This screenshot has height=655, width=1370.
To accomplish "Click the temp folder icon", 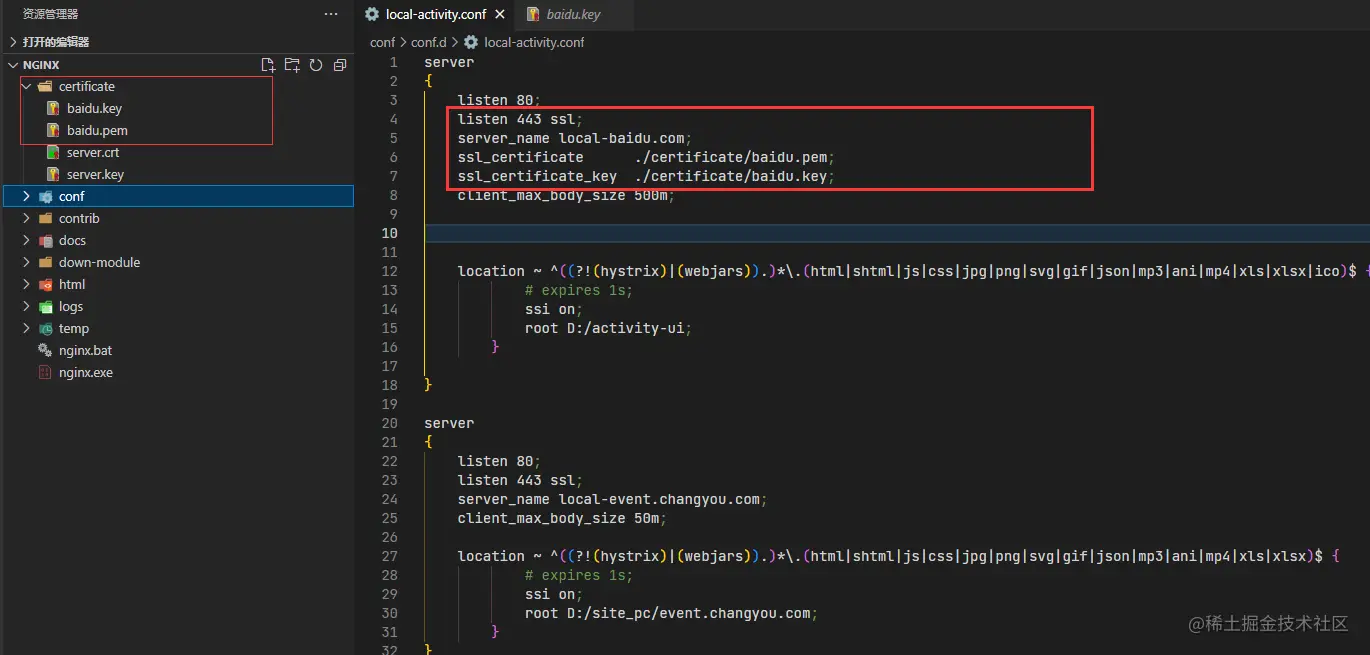I will click(x=45, y=328).
